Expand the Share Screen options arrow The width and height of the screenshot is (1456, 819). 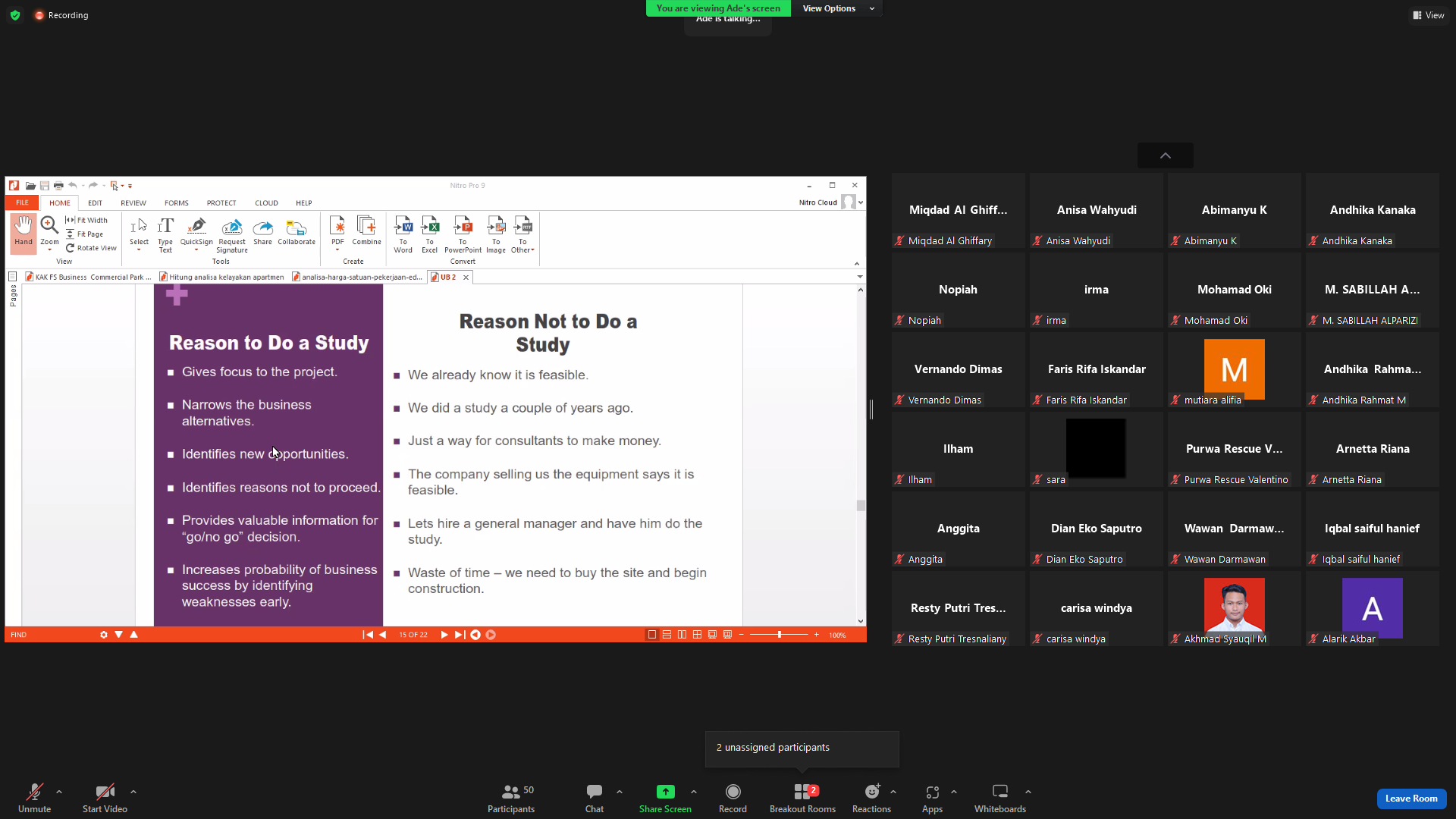tap(694, 792)
